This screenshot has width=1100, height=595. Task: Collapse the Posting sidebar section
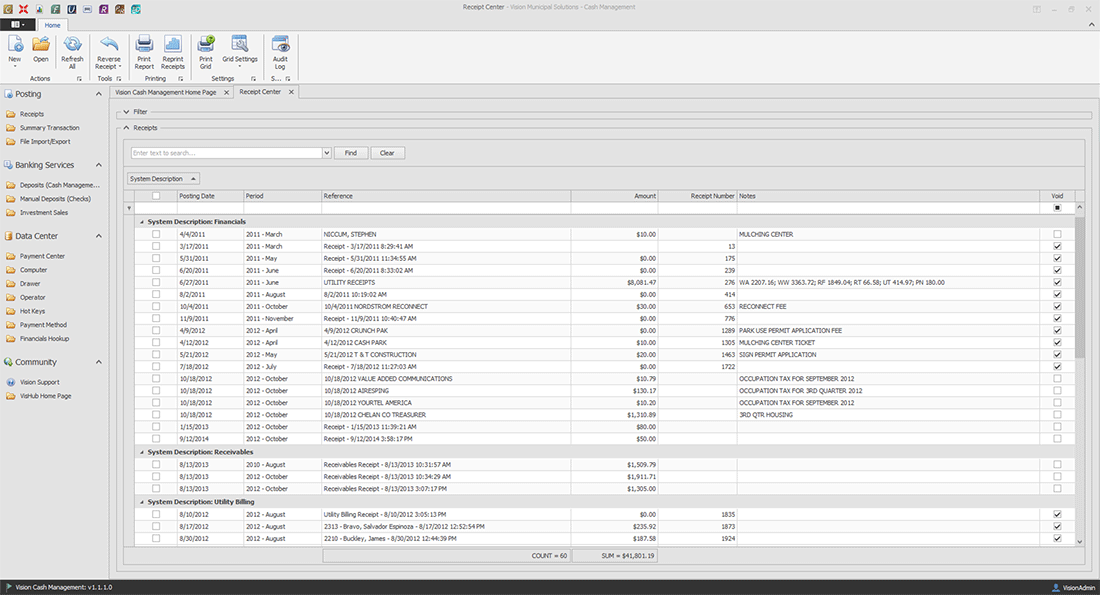(x=99, y=94)
